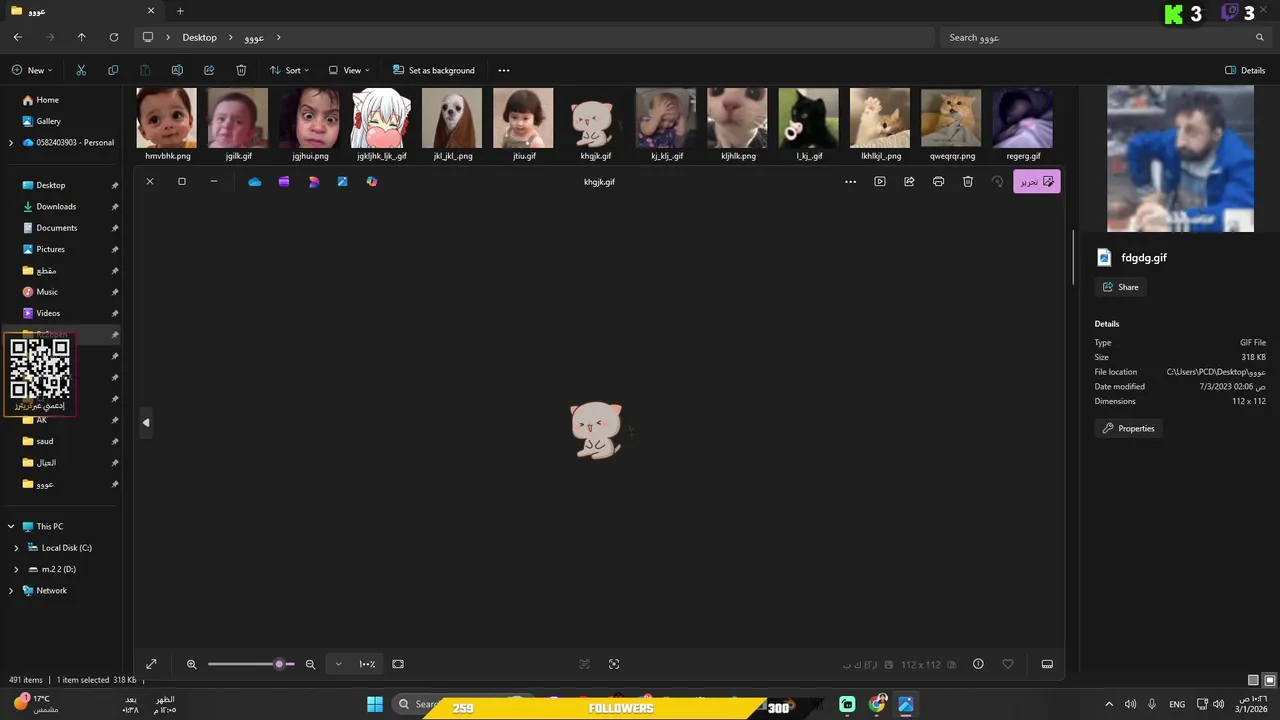Go to previous image with left arrow
1280x720 pixels.
coord(146,423)
